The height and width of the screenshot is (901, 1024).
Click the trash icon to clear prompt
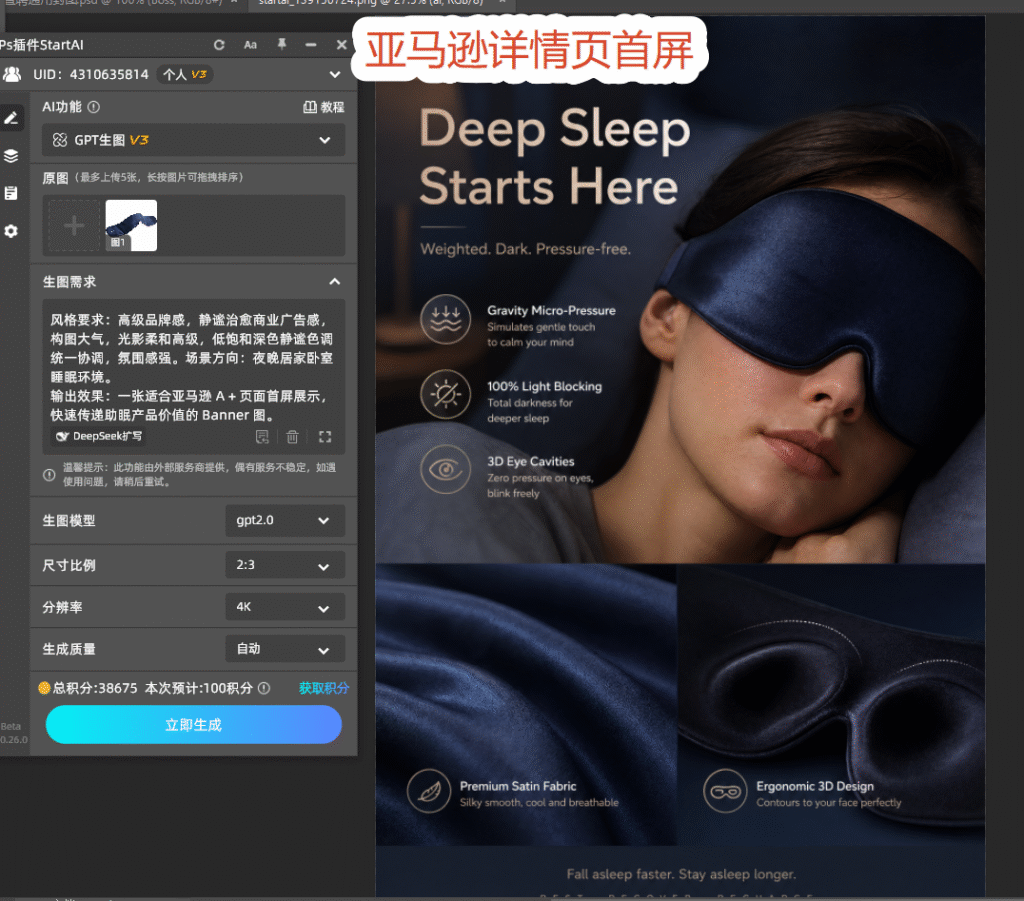pyautogui.click(x=293, y=437)
